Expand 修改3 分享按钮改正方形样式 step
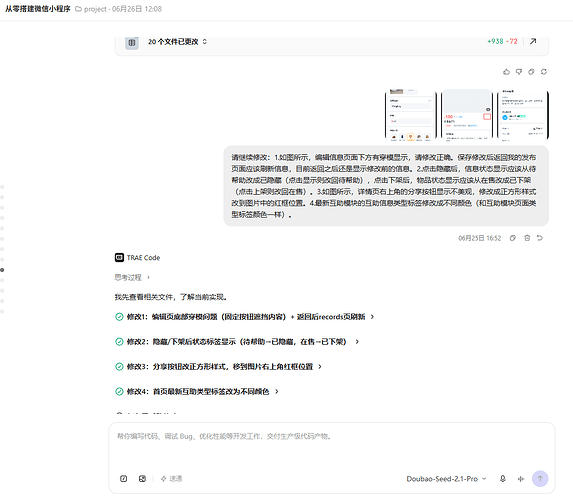This screenshot has width=573, height=500. (x=320, y=367)
